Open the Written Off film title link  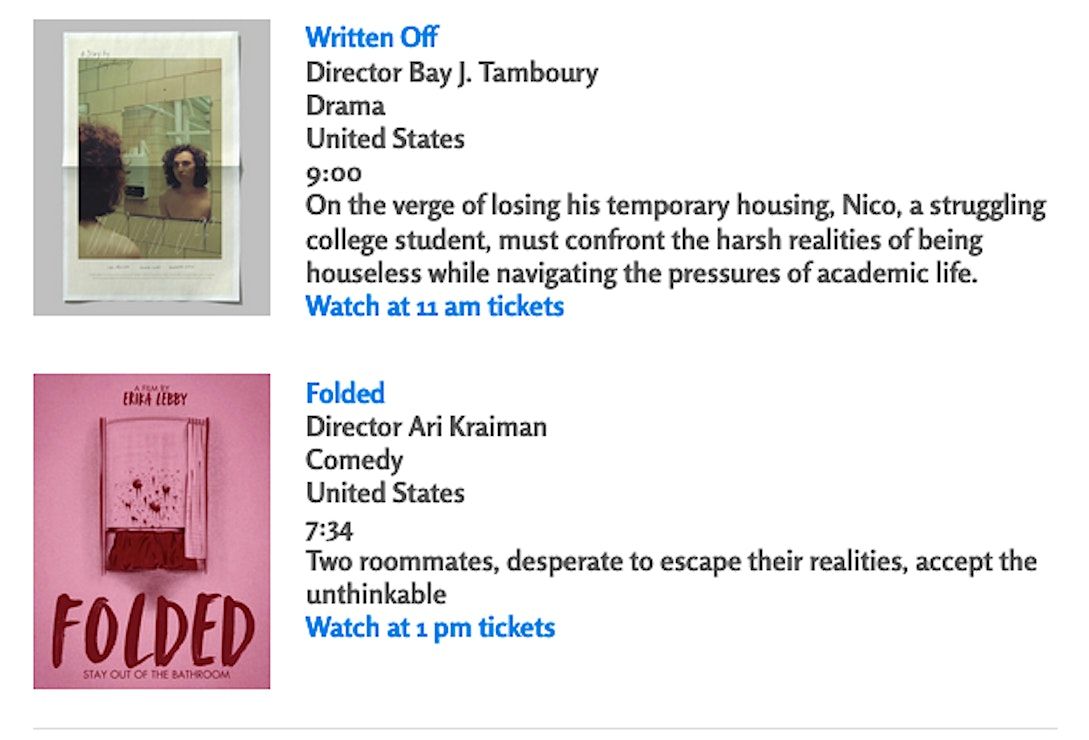click(371, 38)
